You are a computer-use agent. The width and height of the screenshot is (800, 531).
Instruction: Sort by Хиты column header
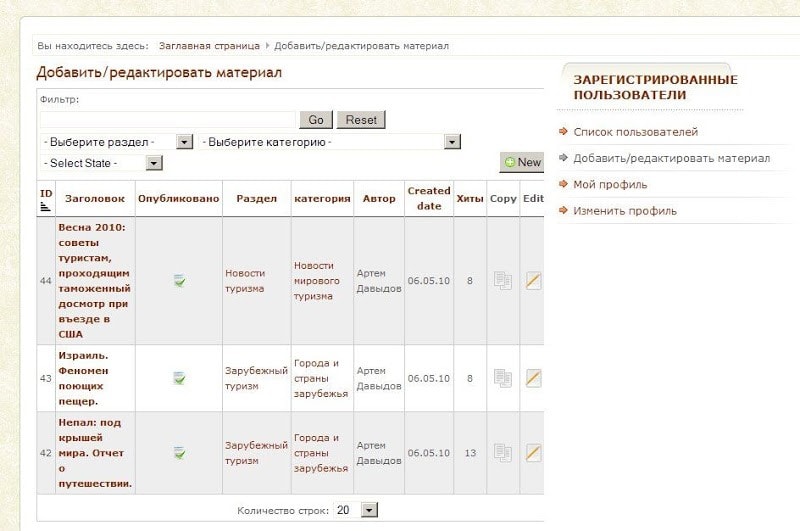[470, 198]
